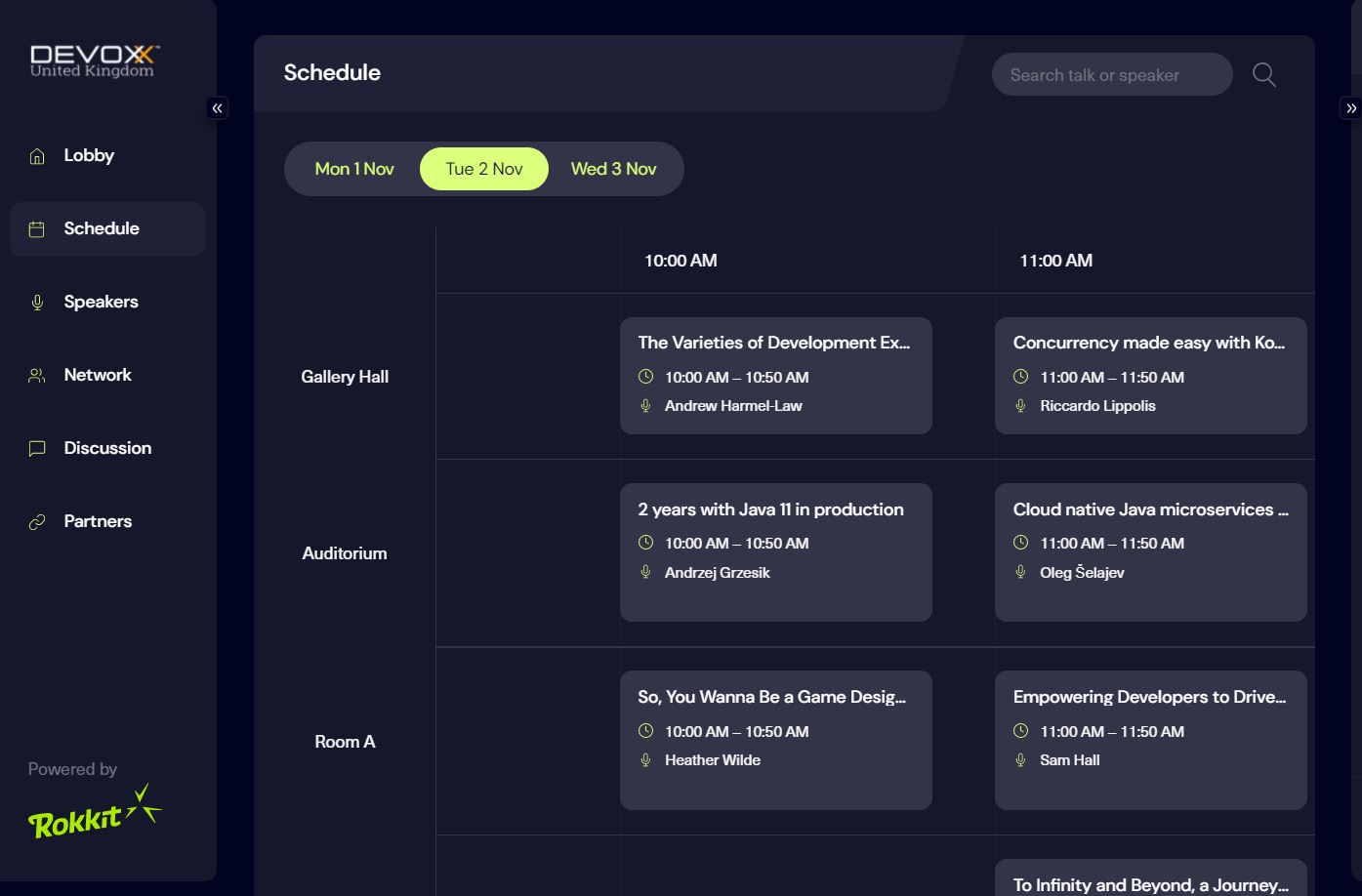The width and height of the screenshot is (1362, 896).
Task: Select the Wed 3 Nov tab
Action: coord(613,169)
